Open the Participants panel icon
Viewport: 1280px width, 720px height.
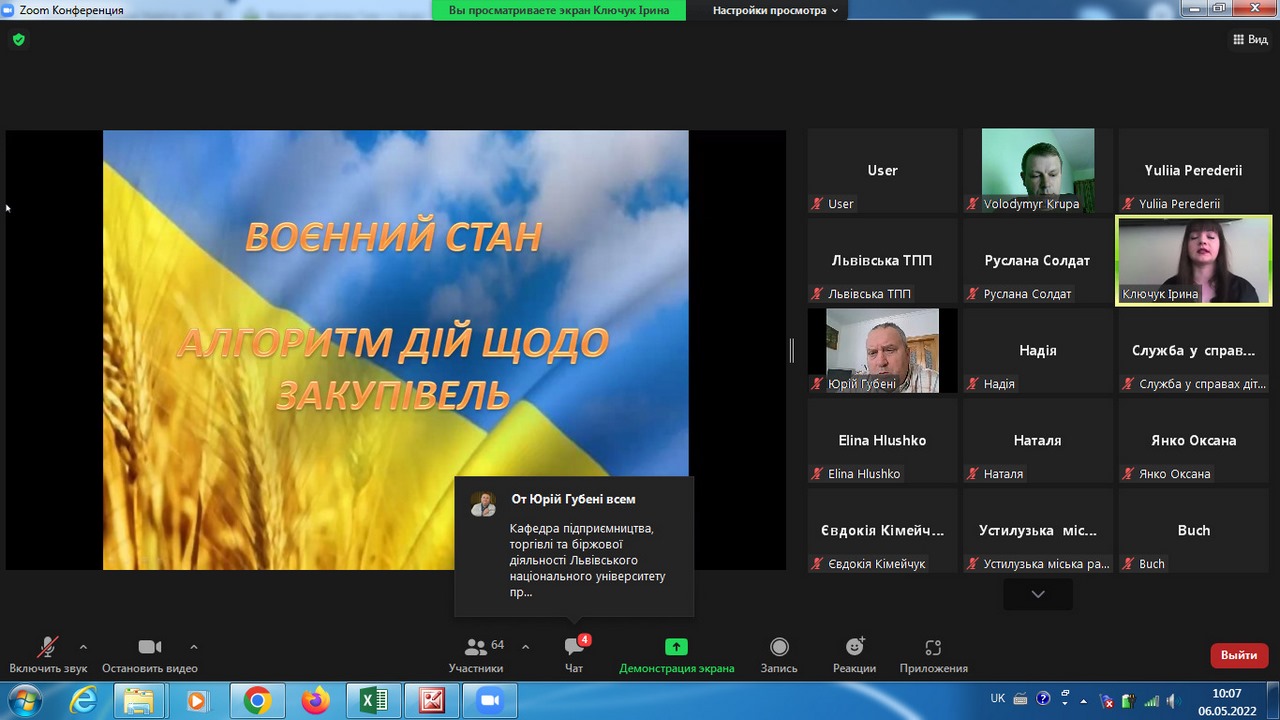click(x=476, y=647)
